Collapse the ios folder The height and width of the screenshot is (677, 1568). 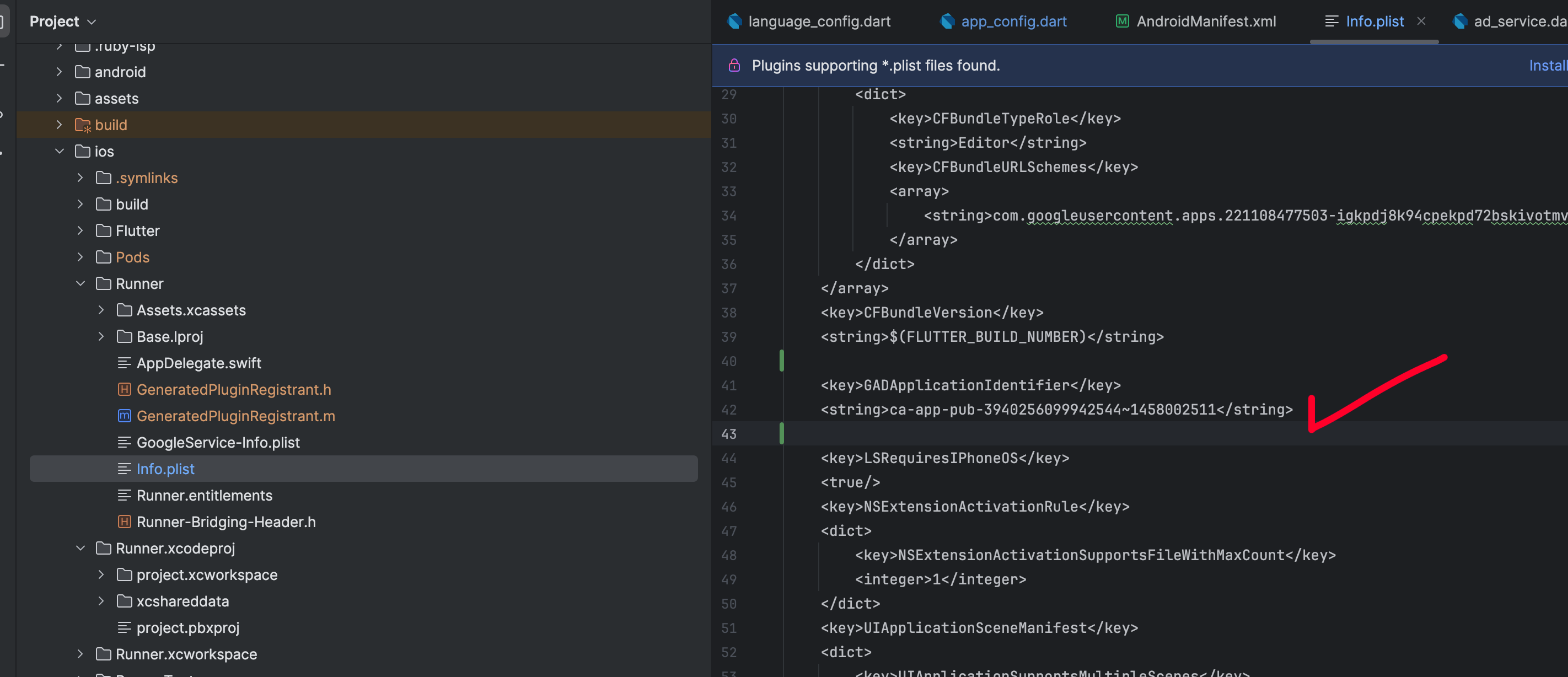coord(59,151)
